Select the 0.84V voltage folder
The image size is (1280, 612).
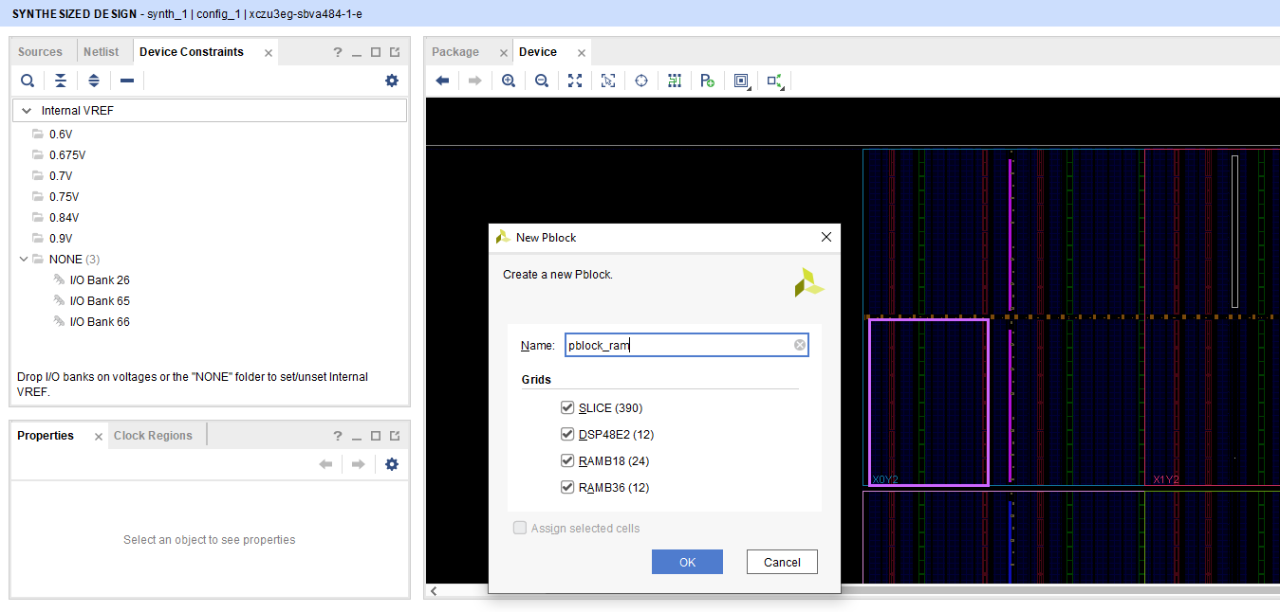[64, 218]
